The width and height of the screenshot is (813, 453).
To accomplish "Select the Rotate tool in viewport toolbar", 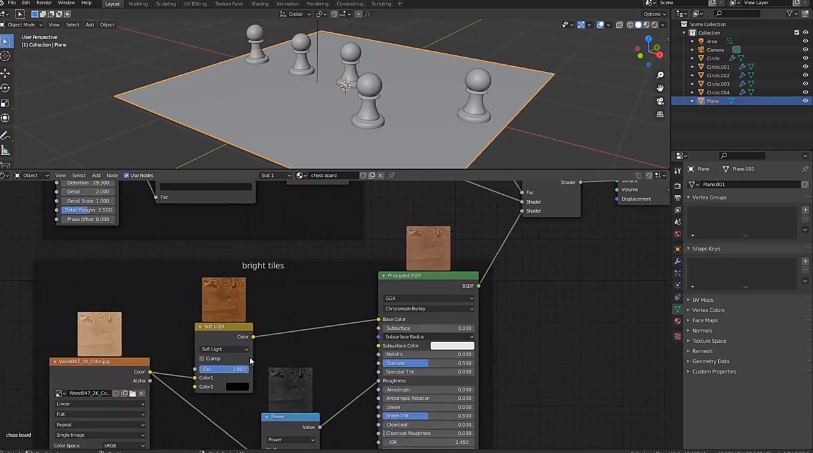I will (x=6, y=87).
